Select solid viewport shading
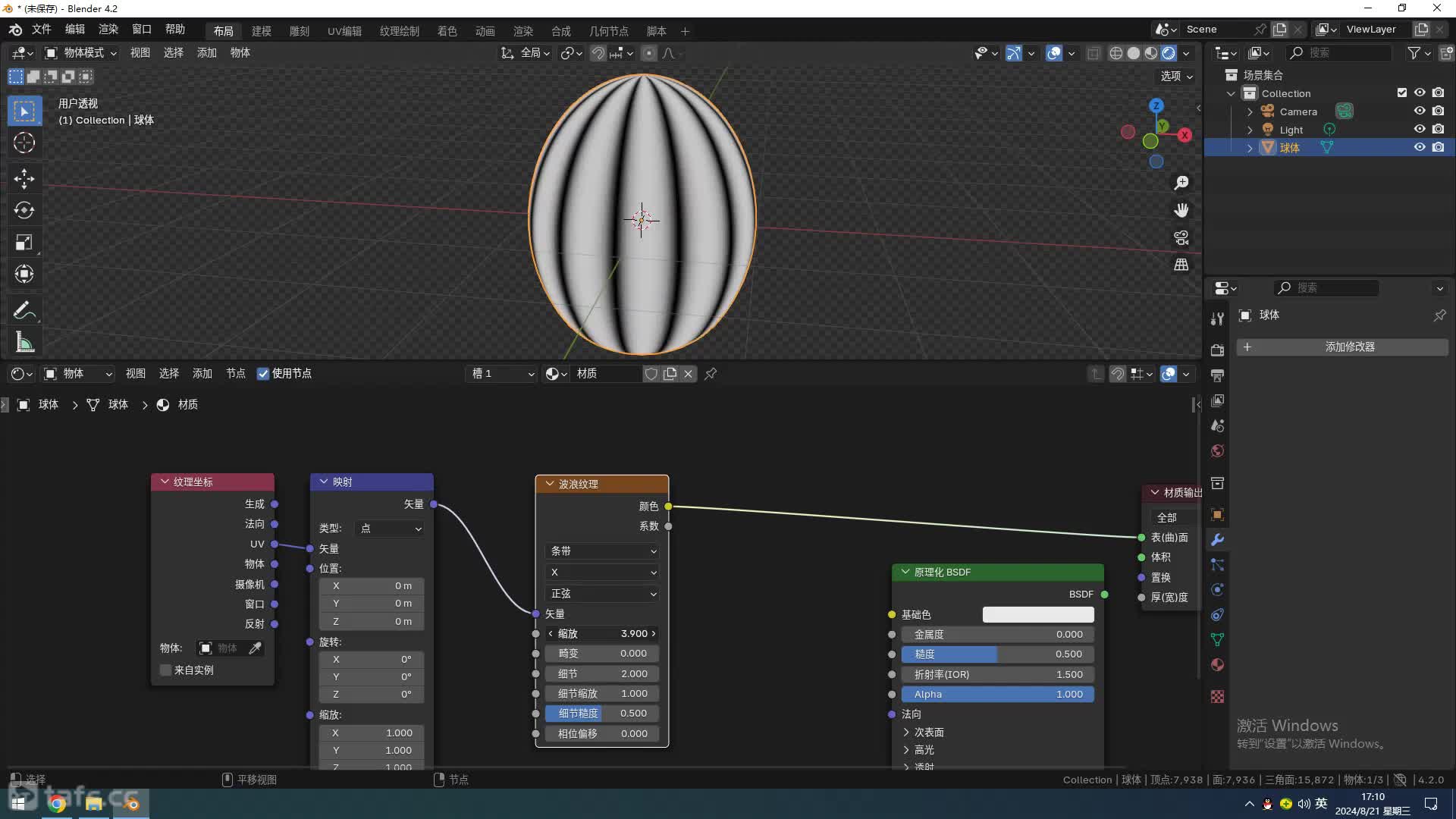Image resolution: width=1456 pixels, height=819 pixels. pyautogui.click(x=1134, y=53)
